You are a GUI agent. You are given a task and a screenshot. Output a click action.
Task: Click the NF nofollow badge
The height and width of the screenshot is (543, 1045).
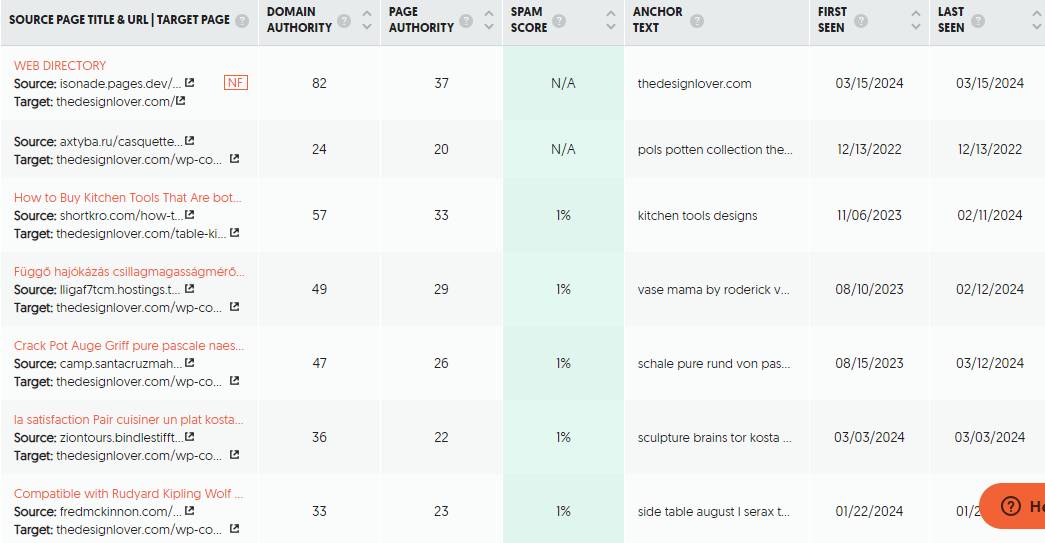coord(236,83)
